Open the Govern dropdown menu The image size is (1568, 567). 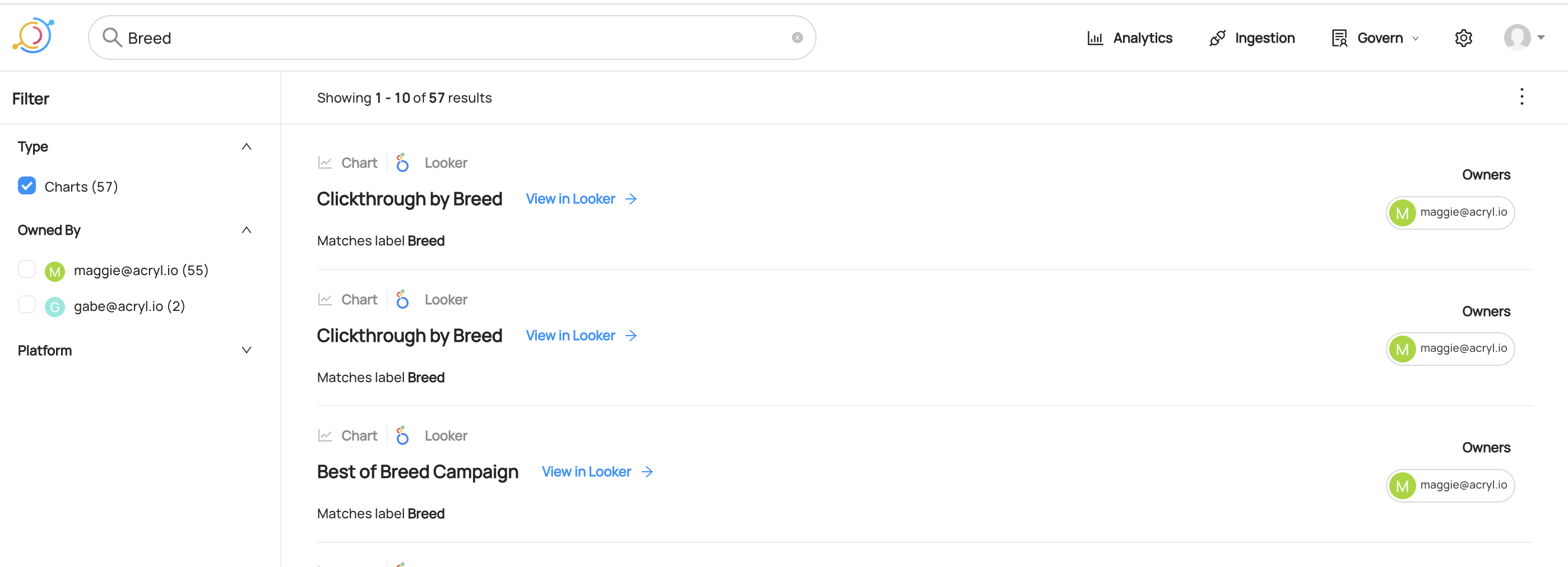click(x=1376, y=38)
